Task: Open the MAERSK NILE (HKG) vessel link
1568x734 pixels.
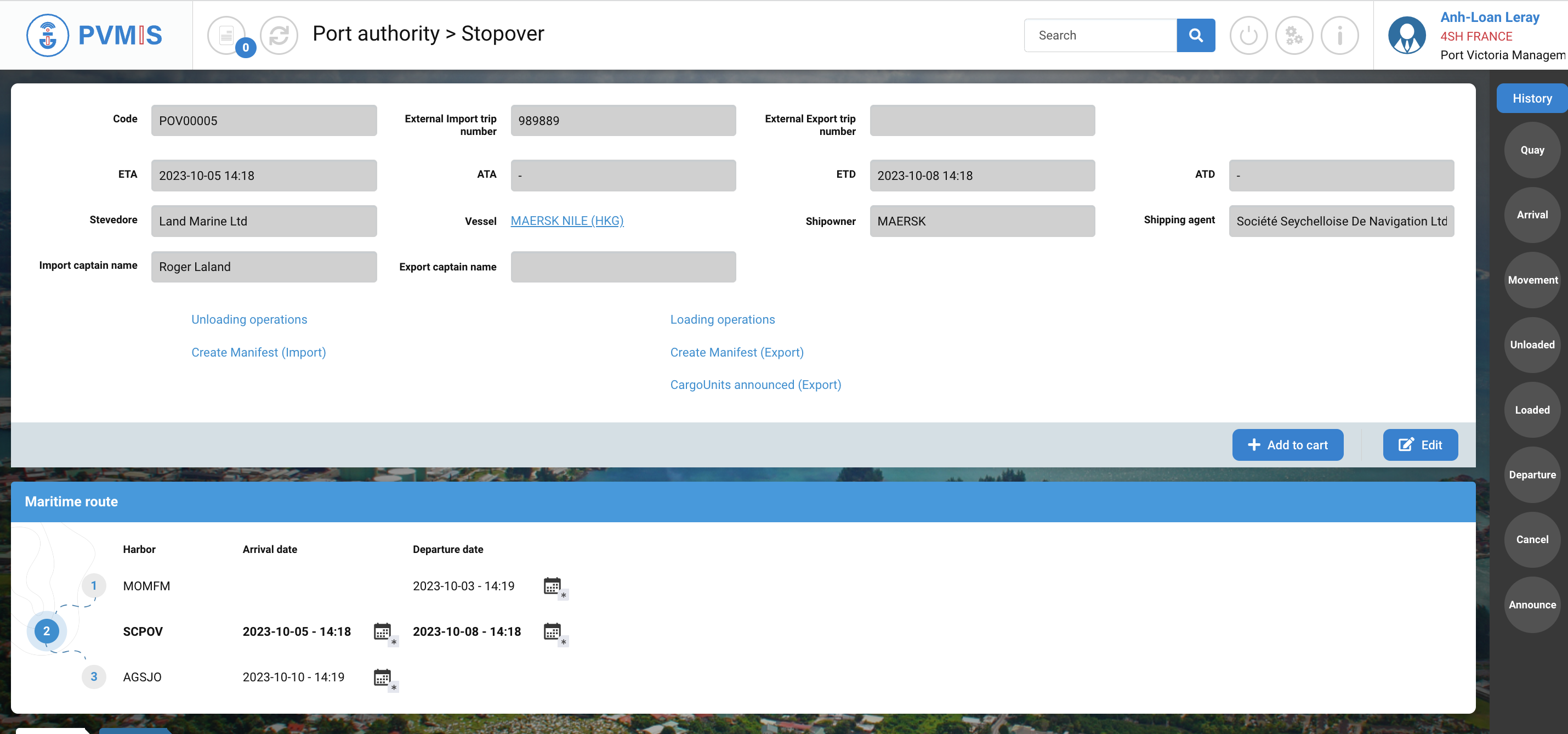Action: [x=567, y=221]
